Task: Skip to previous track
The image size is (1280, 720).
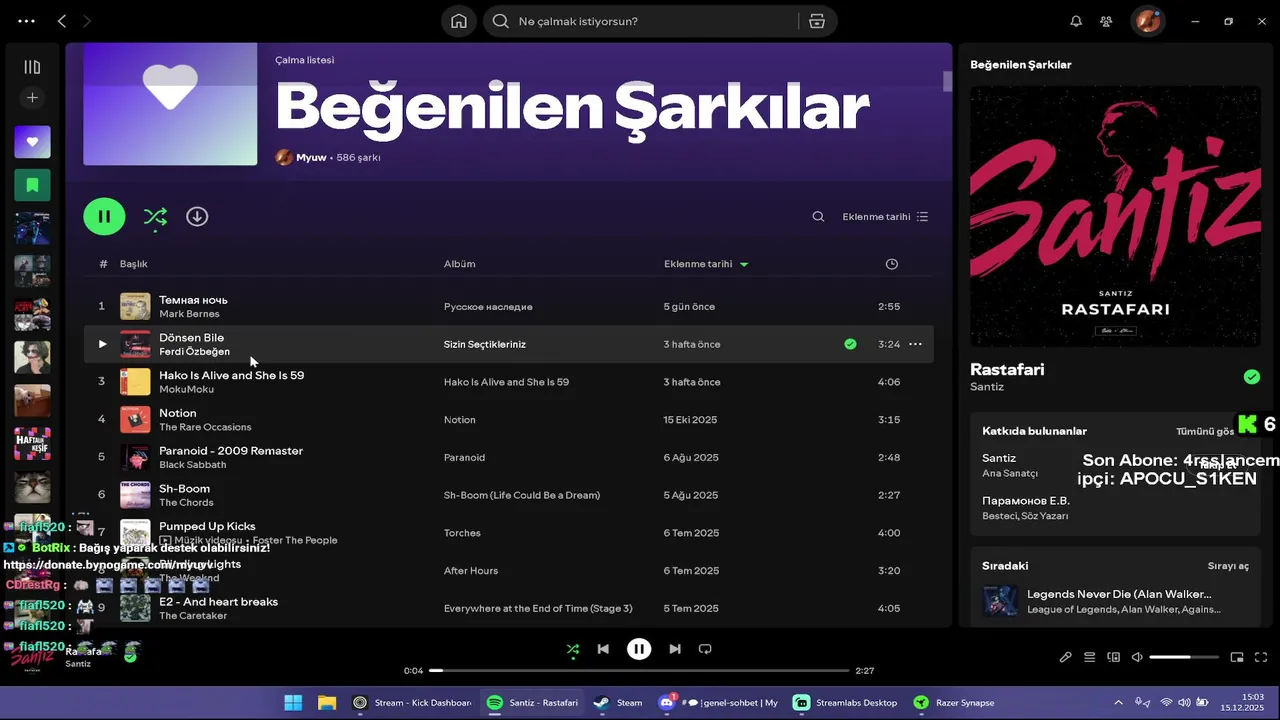Action: point(603,649)
